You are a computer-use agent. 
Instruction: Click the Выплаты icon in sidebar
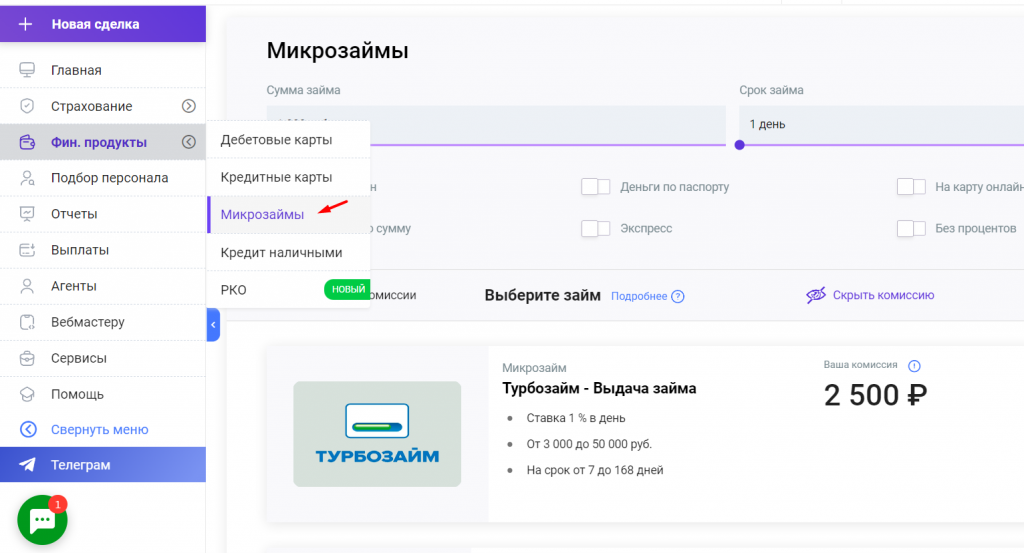27,249
